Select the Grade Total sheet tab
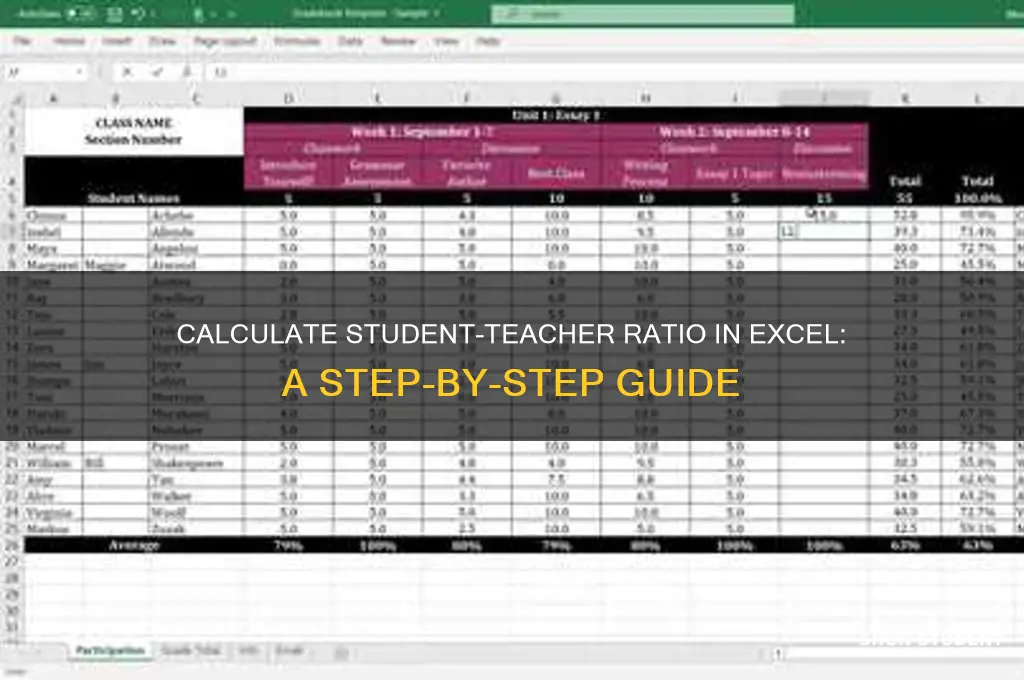This screenshot has width=1024, height=680. click(190, 651)
